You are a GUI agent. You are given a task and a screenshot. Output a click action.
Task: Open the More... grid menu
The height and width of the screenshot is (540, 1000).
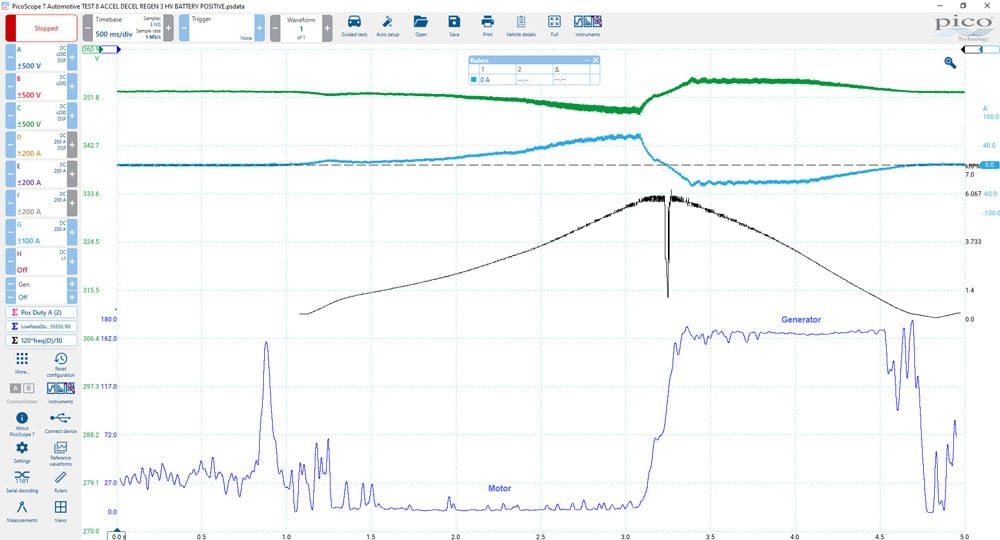click(22, 363)
